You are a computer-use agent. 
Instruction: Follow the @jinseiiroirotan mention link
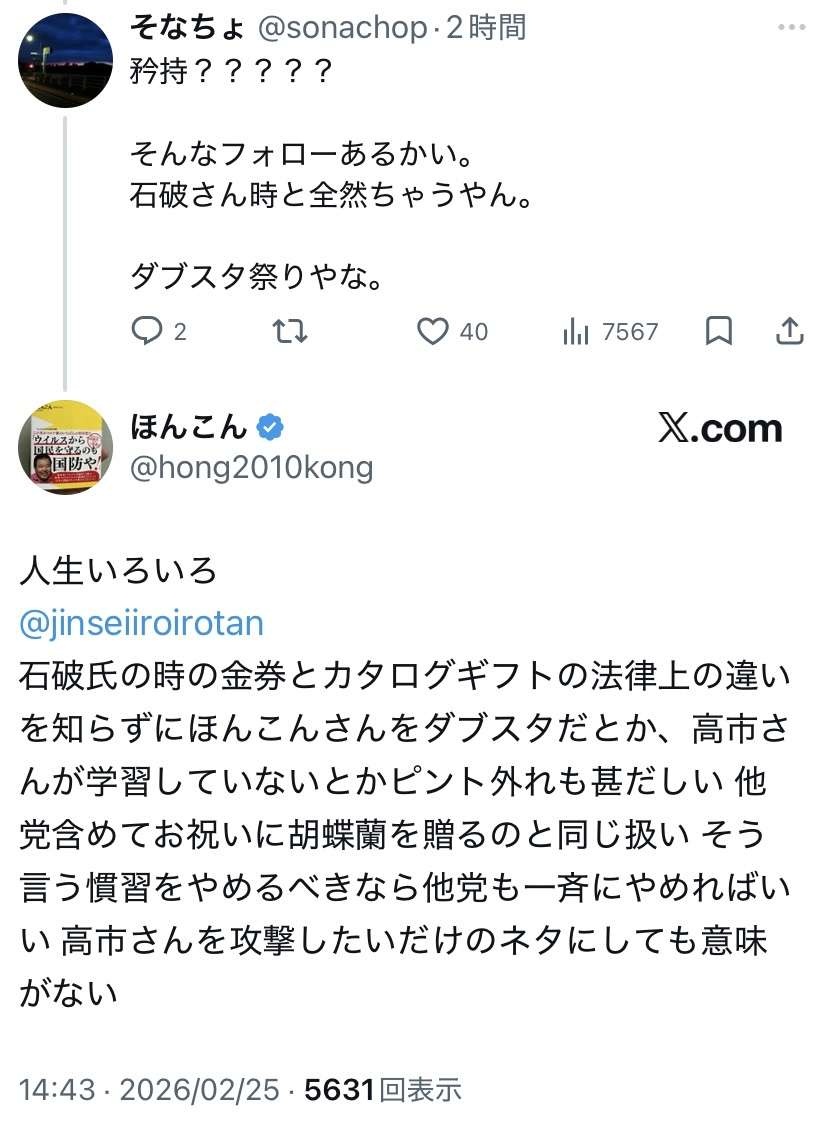point(141,623)
